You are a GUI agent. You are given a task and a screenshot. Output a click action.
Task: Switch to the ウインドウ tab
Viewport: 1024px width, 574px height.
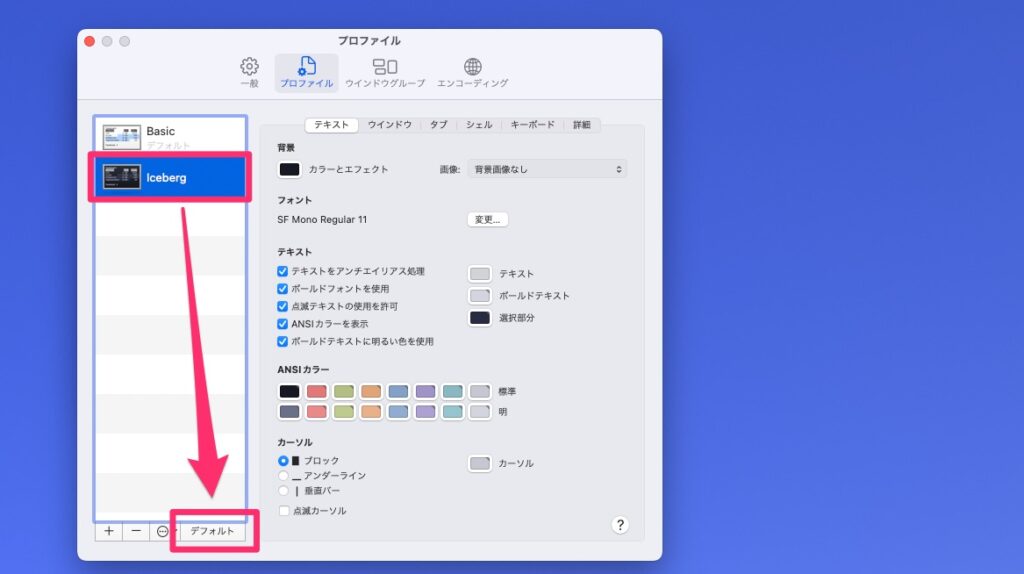[x=389, y=125]
